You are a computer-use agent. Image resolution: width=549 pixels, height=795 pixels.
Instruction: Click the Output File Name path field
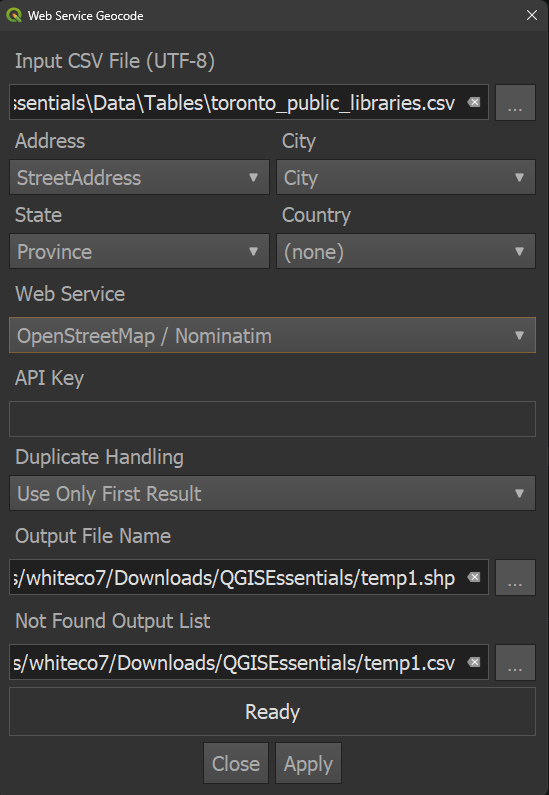point(248,577)
